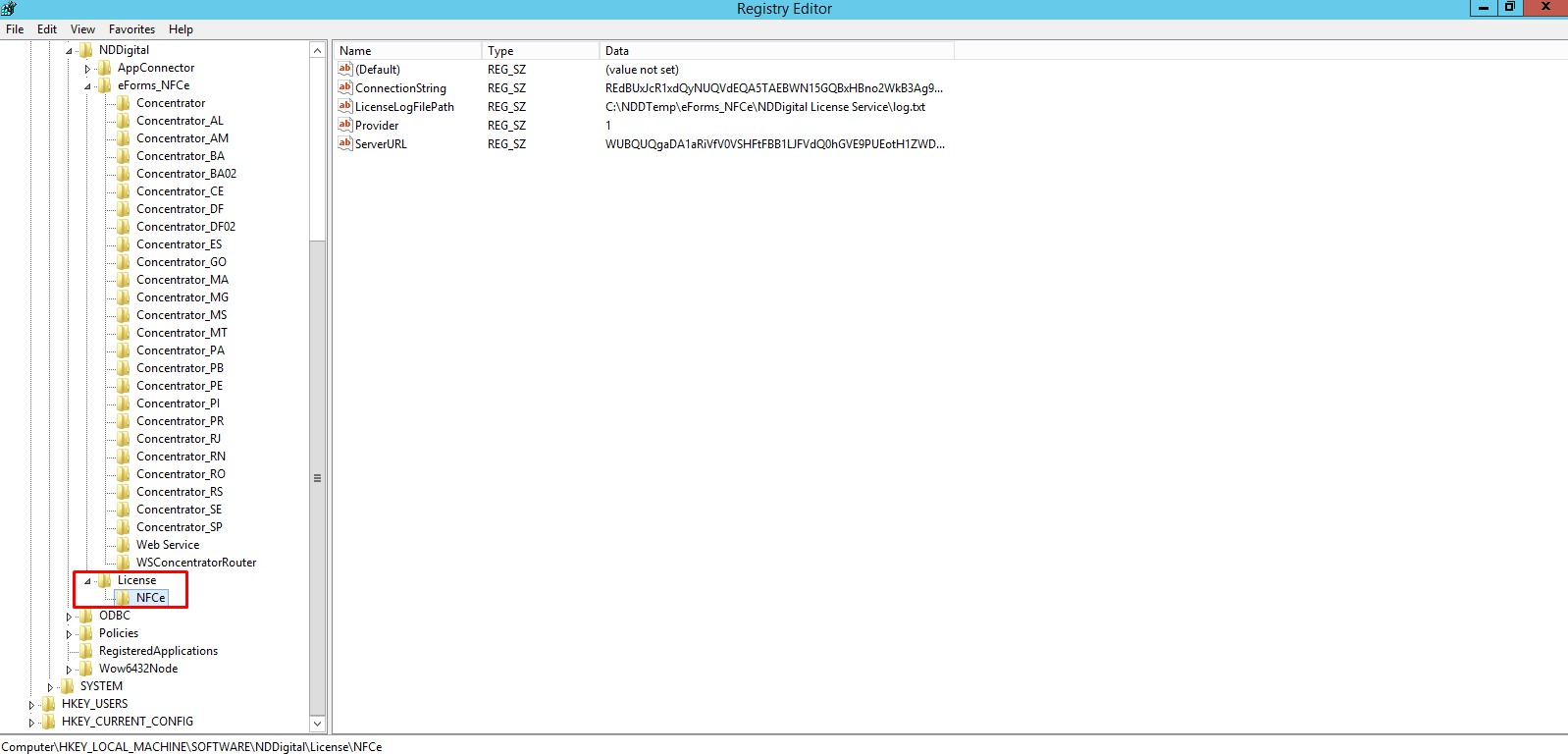Click the tree pane scroll down arrow
This screenshot has width=1568, height=754.
(x=317, y=724)
